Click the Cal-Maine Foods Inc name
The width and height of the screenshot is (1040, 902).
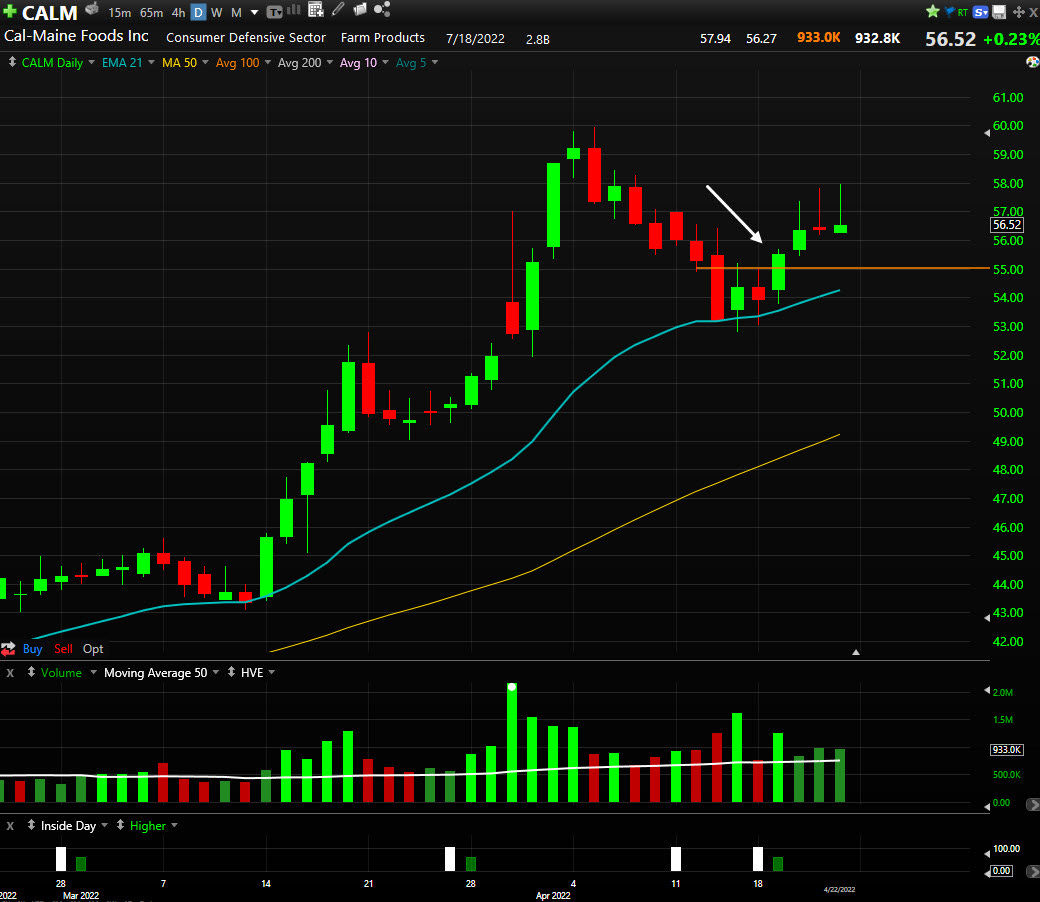coord(76,36)
